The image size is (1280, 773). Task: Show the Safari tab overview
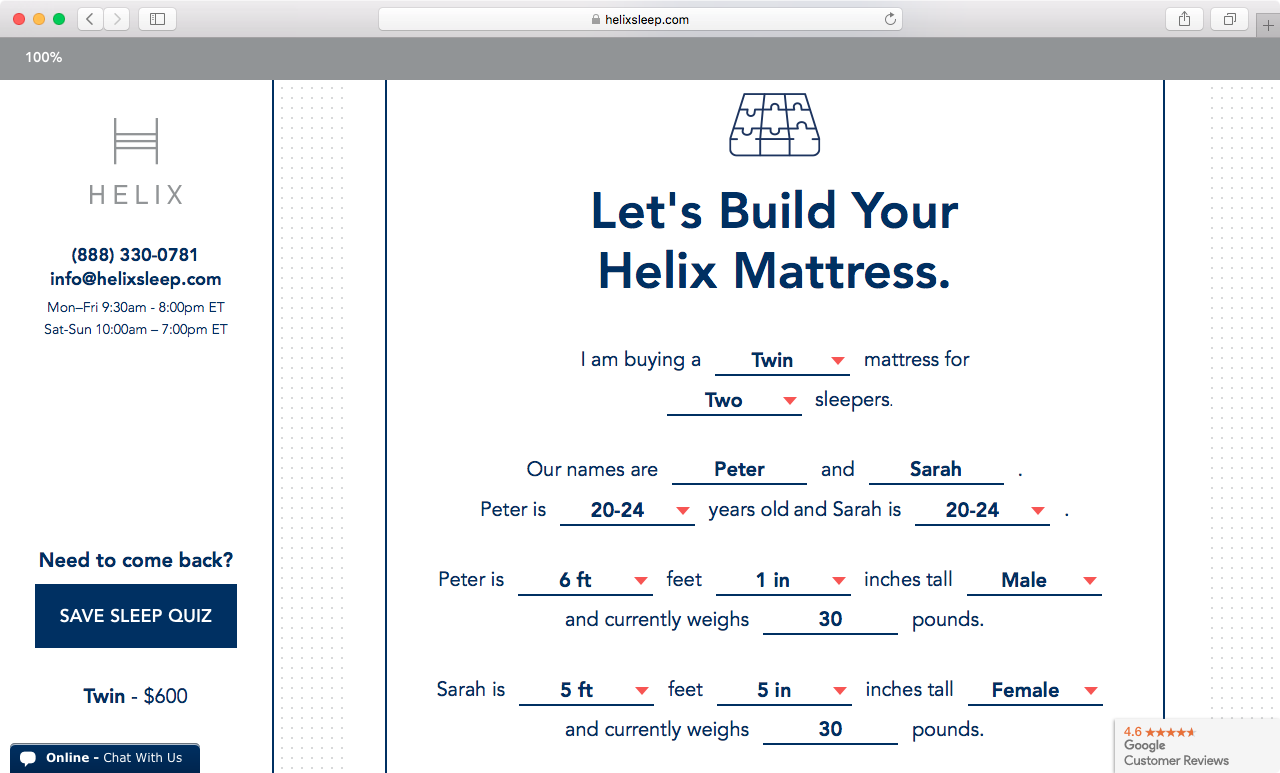point(1230,19)
